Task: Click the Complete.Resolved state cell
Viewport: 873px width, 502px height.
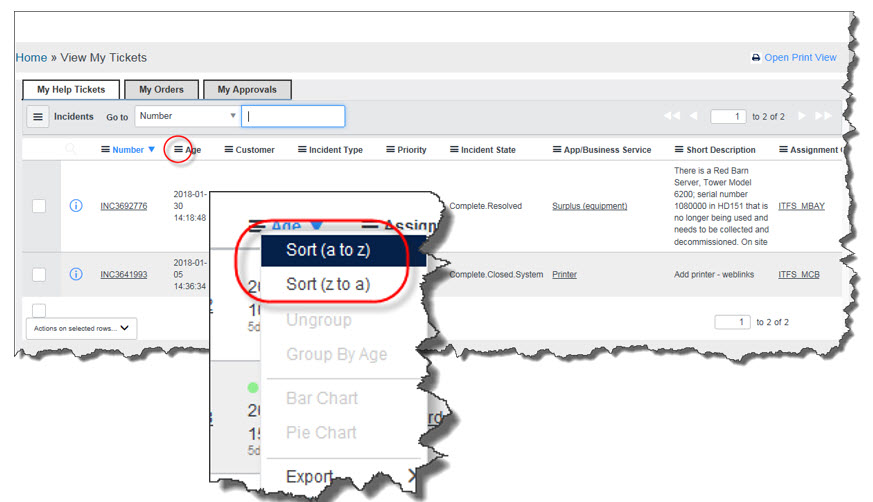Action: click(485, 206)
